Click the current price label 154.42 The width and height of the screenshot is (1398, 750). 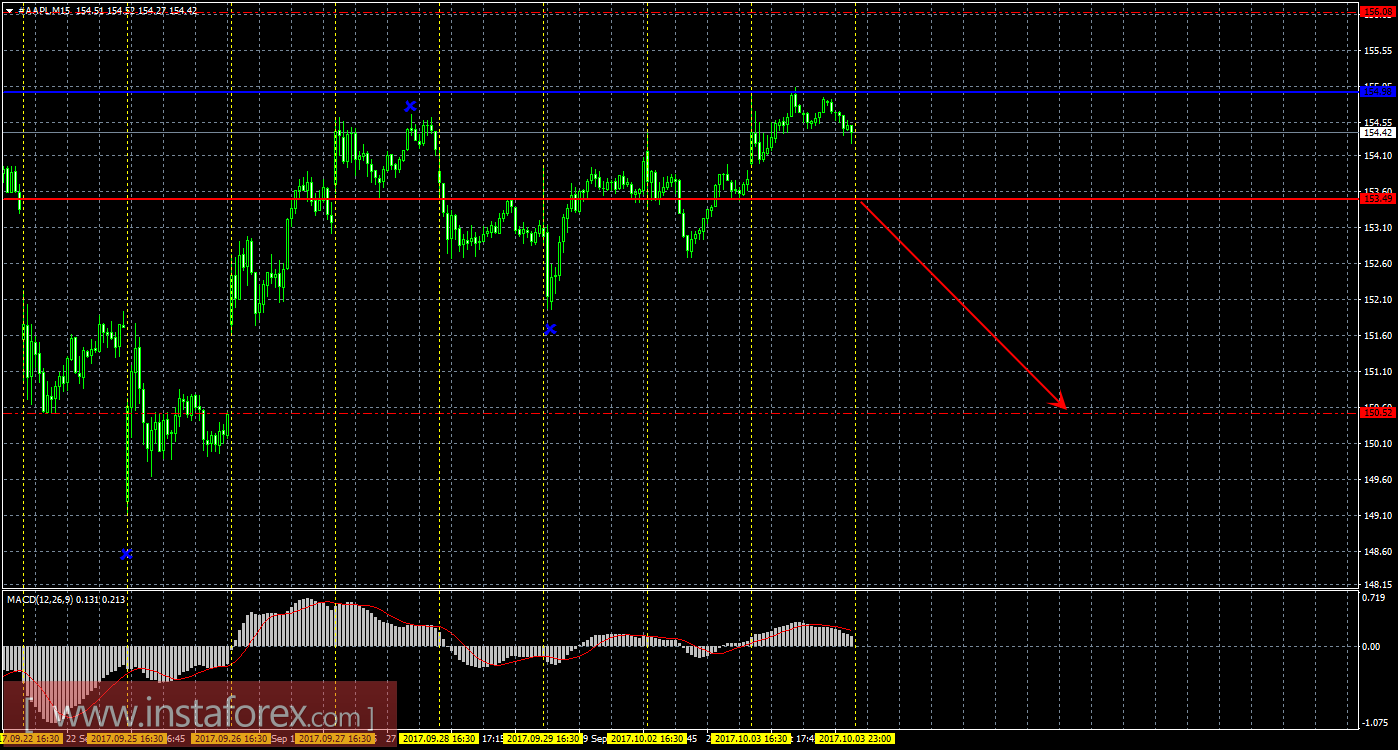pos(1378,132)
